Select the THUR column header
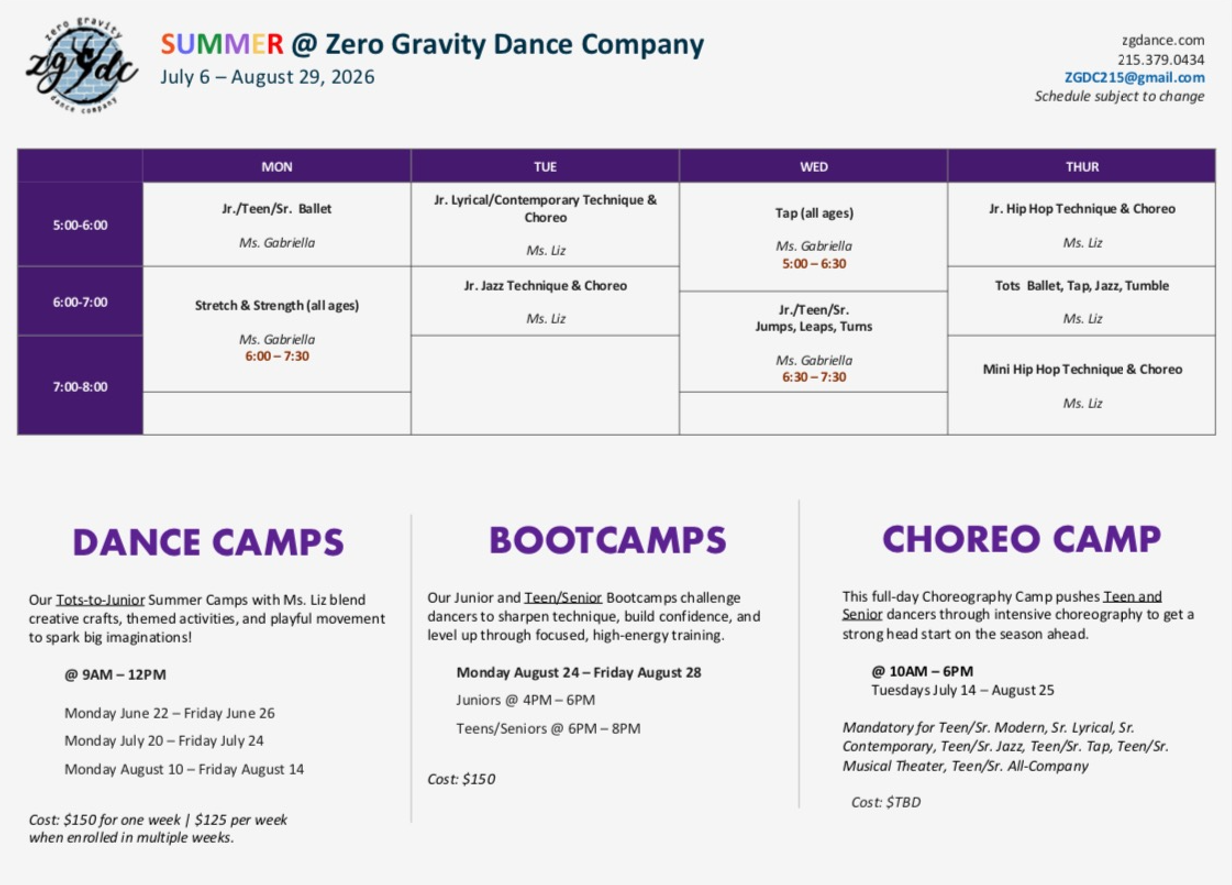 point(1082,167)
